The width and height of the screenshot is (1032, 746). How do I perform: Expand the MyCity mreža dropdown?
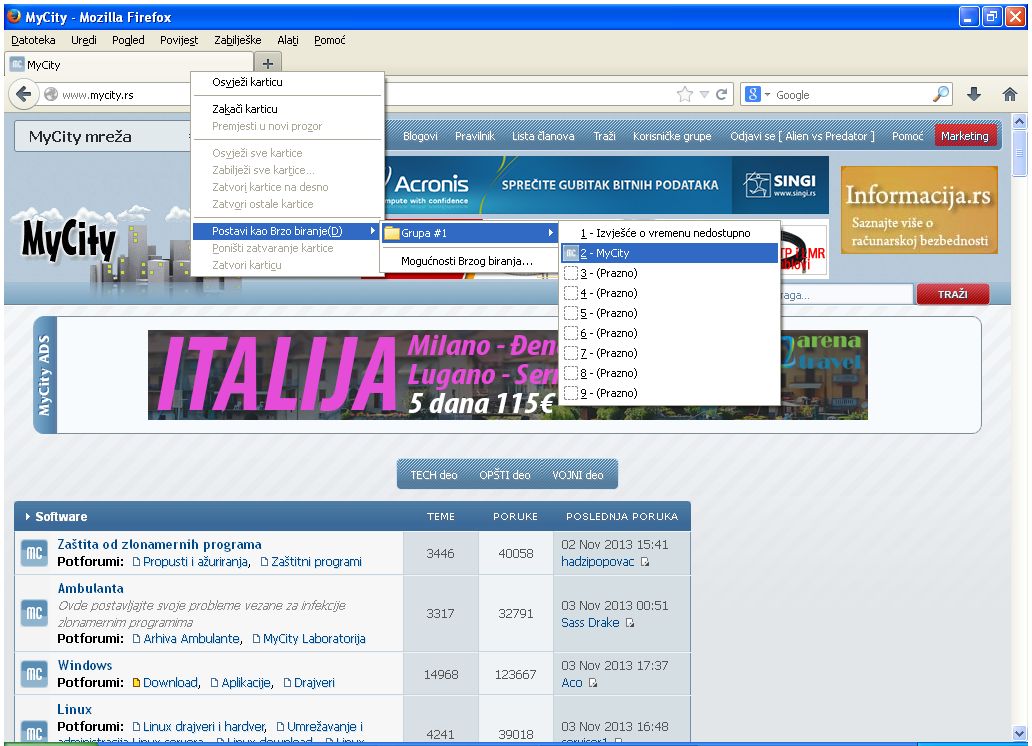103,136
